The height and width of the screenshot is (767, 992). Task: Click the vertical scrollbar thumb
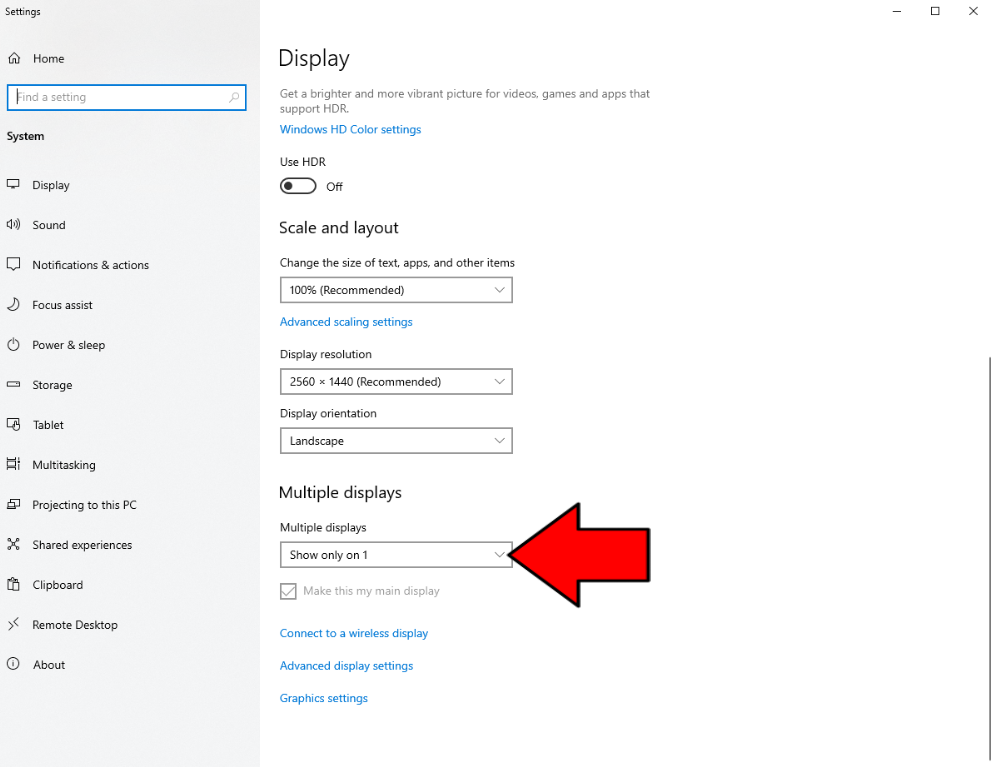(989, 558)
